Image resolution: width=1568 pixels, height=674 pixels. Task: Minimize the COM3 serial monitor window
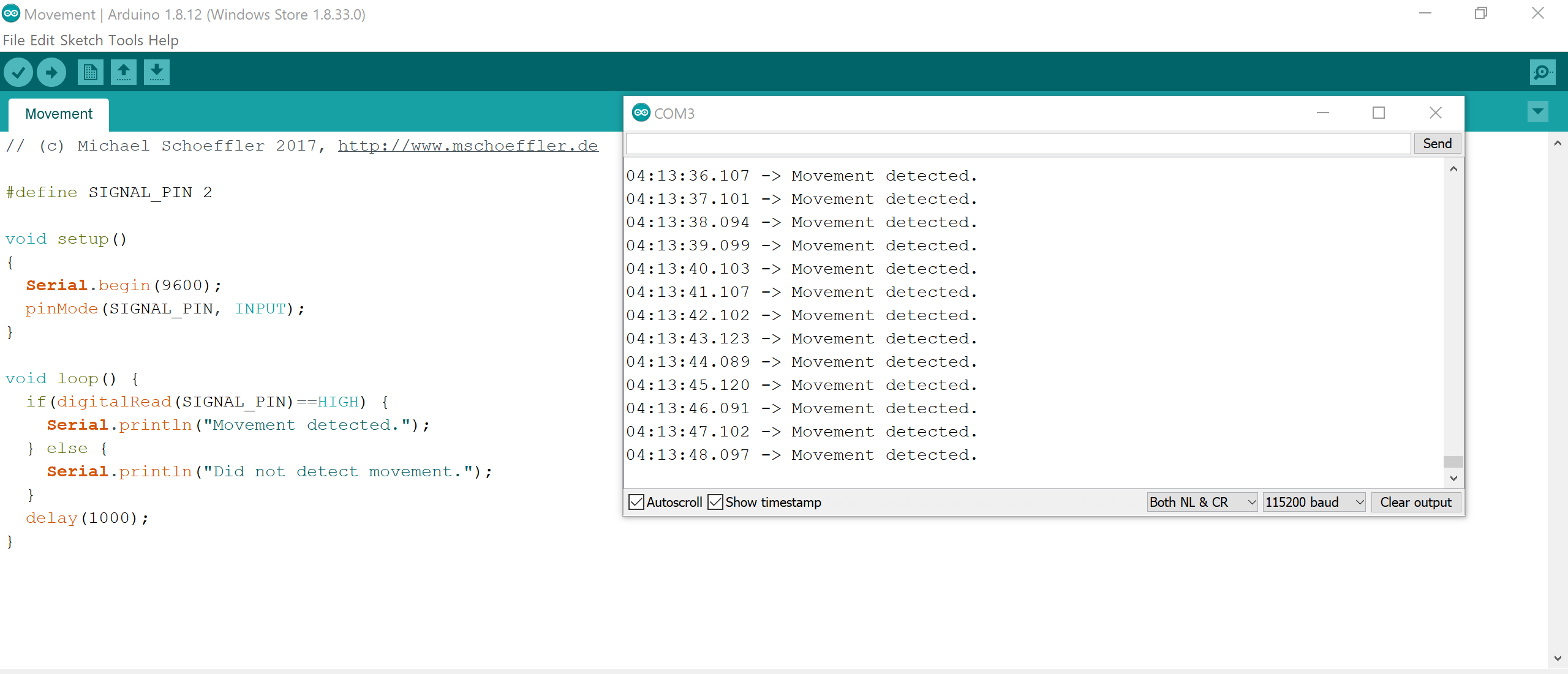(x=1323, y=113)
